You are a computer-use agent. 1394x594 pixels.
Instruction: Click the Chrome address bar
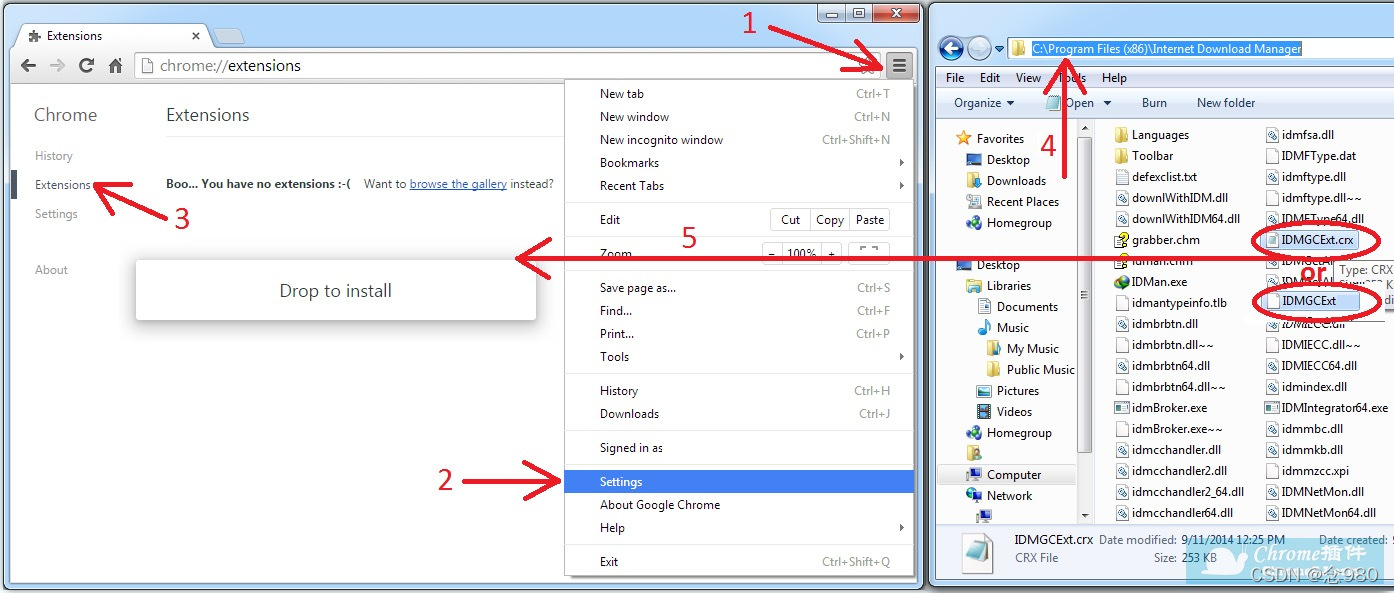click(507, 66)
